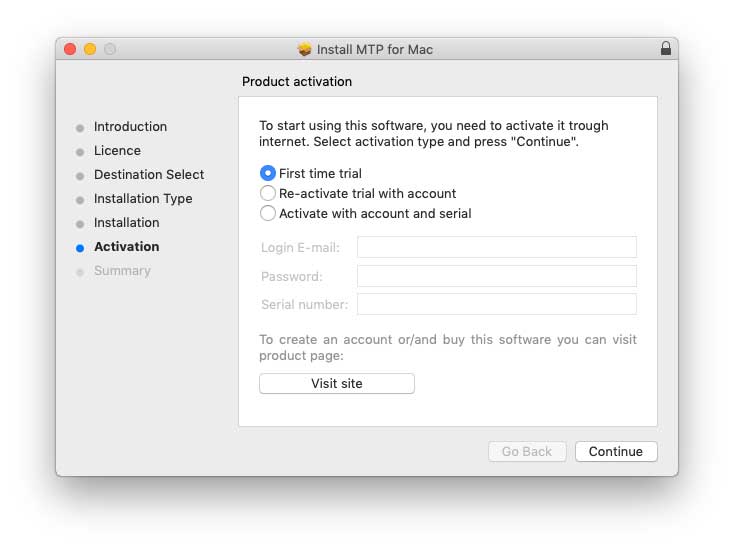Click the Go Back button
This screenshot has height=550, width=734.
(x=527, y=451)
